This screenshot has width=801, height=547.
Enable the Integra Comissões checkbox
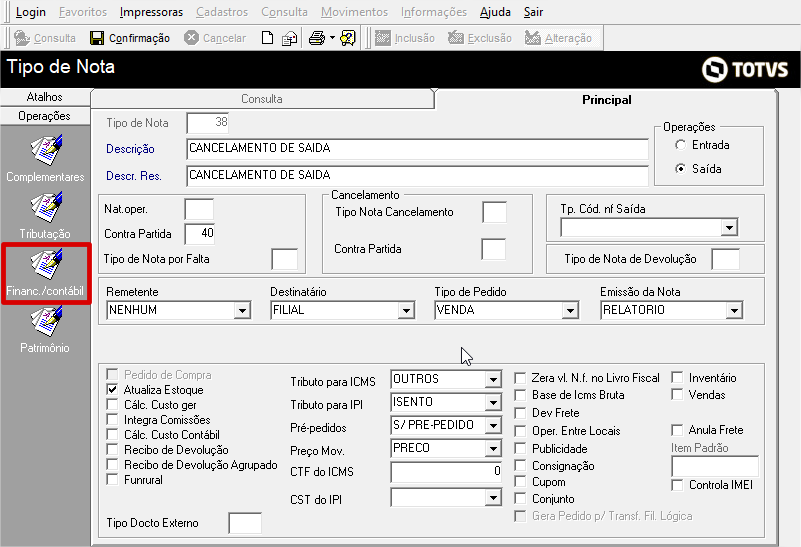112,420
